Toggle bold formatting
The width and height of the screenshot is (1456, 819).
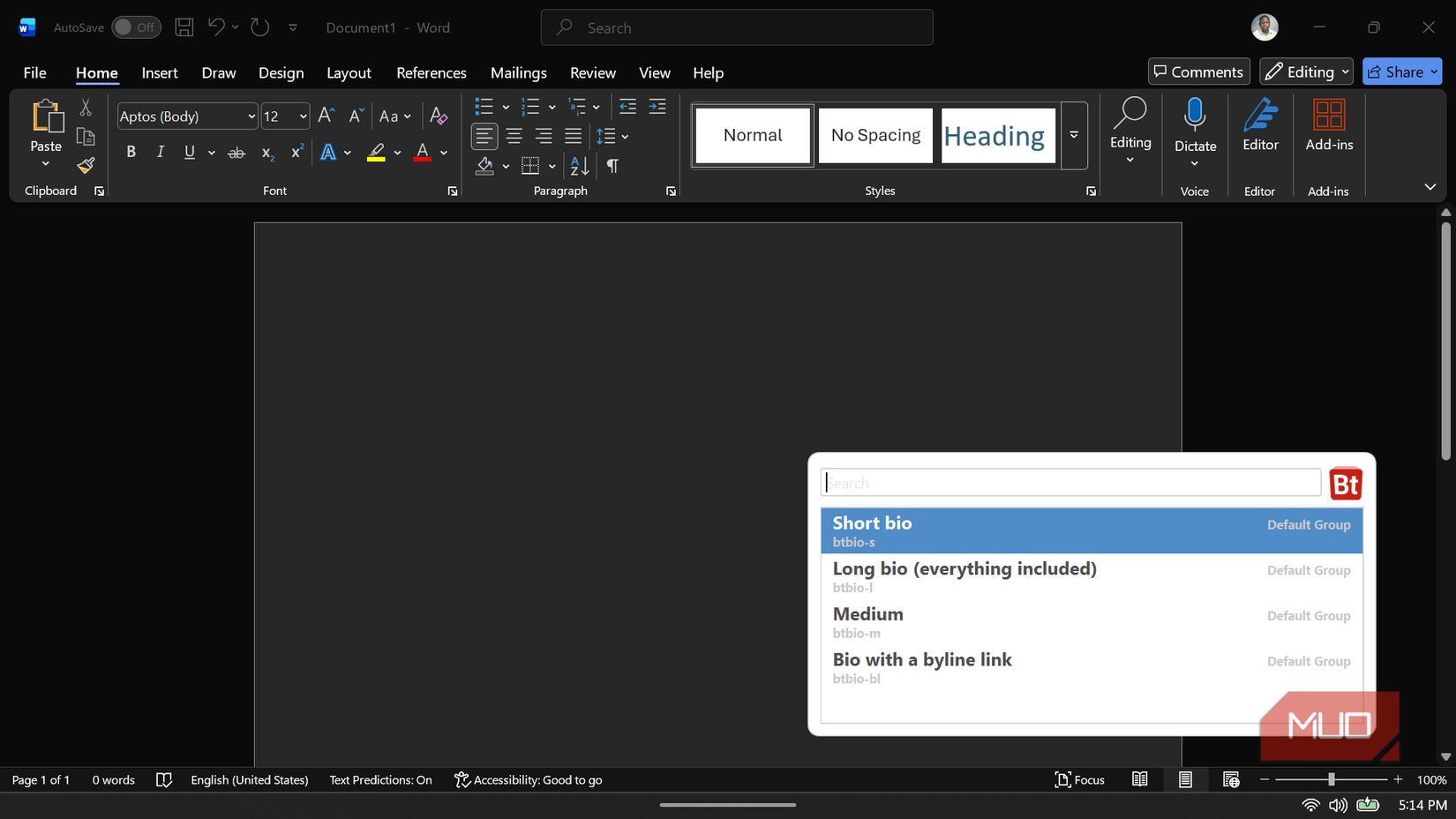131,152
